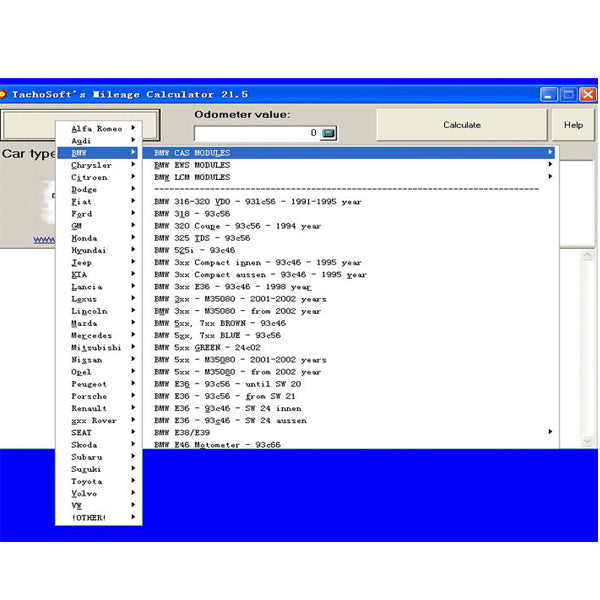The height and width of the screenshot is (600, 600).
Task: Select Toyota from the make menu
Action: 87,481
